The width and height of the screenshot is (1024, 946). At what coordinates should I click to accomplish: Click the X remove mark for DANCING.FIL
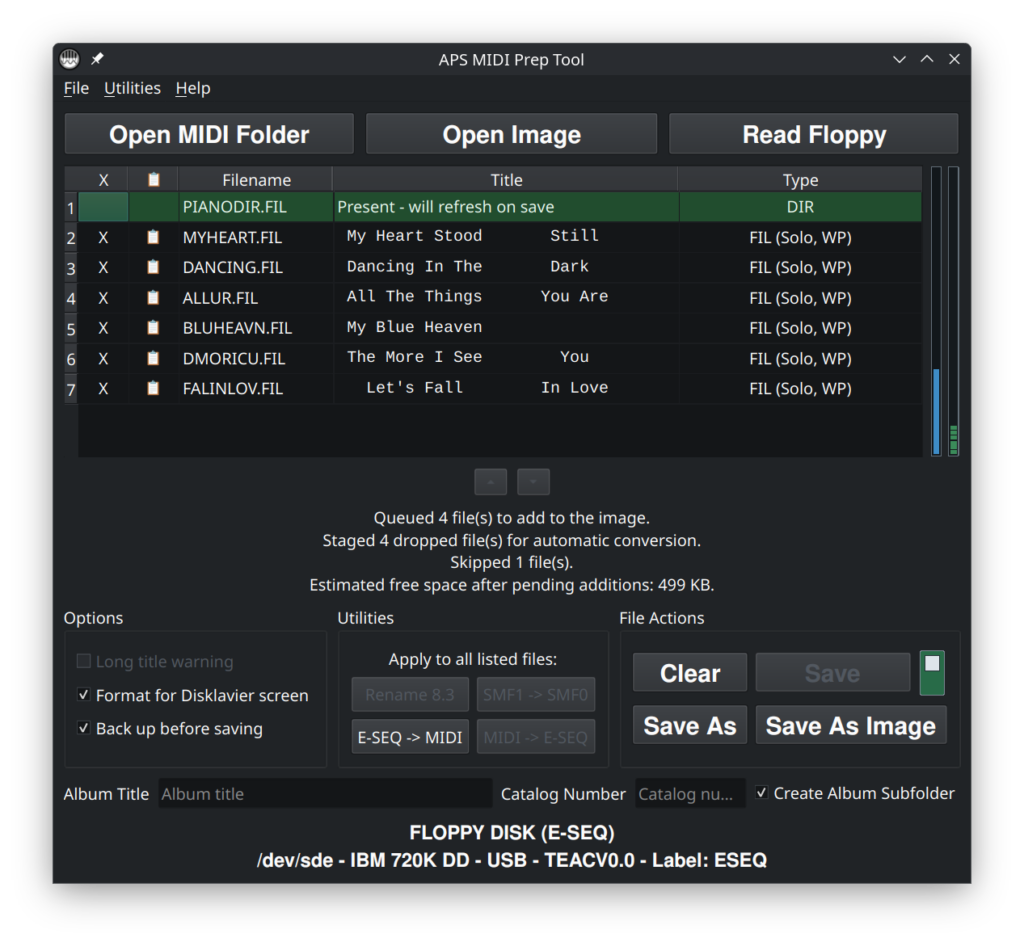[103, 268]
